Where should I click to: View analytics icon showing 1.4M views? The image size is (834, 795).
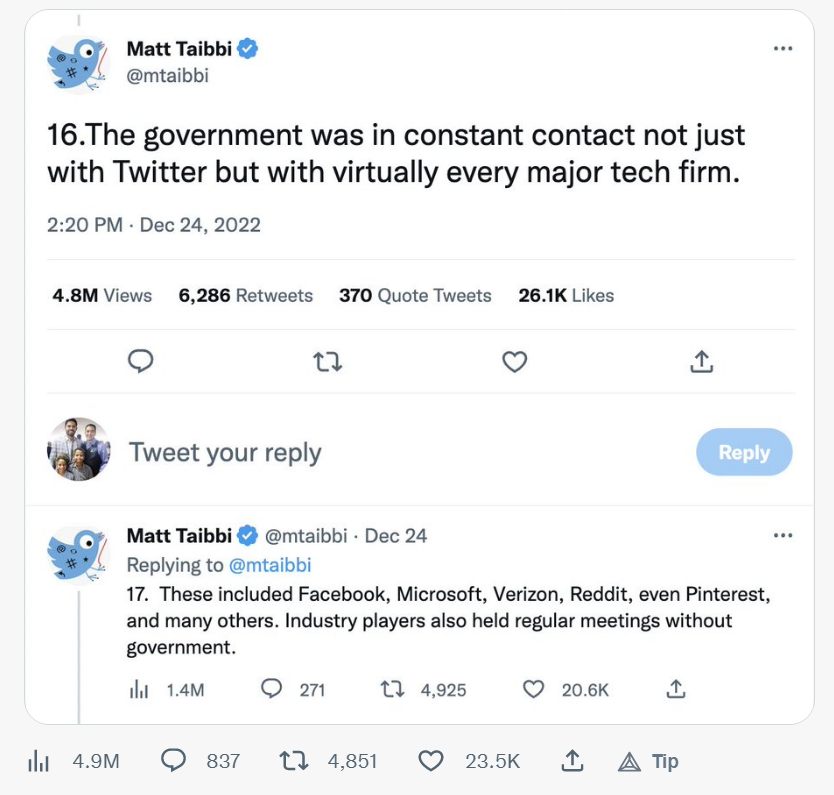pos(140,689)
